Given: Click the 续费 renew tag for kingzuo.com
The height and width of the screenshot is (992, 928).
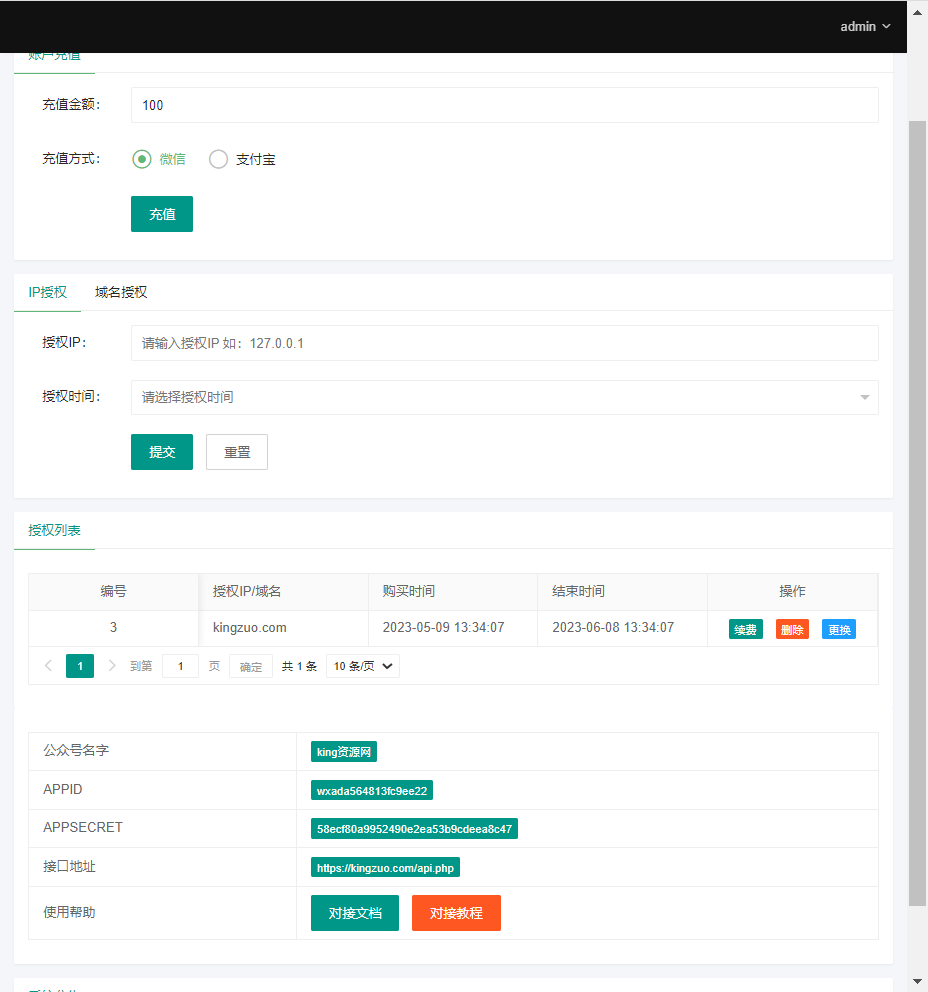Looking at the screenshot, I should tap(745, 629).
